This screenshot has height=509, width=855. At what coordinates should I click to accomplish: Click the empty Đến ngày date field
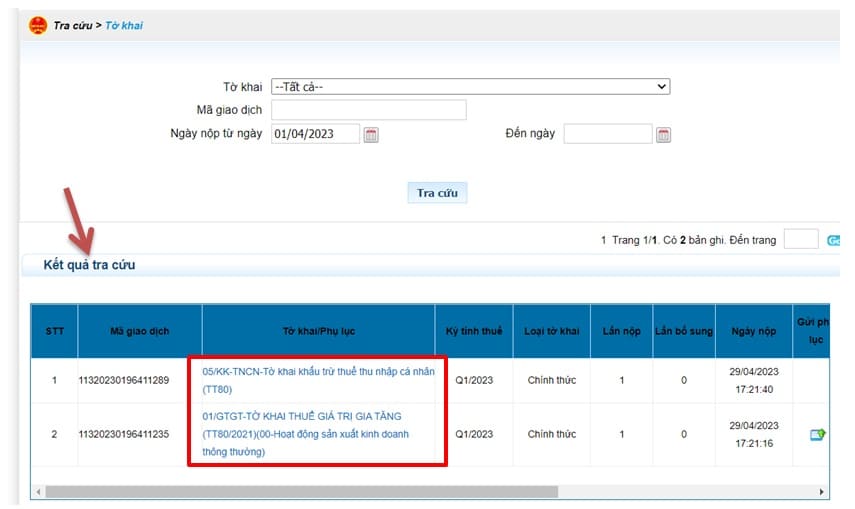[607, 134]
